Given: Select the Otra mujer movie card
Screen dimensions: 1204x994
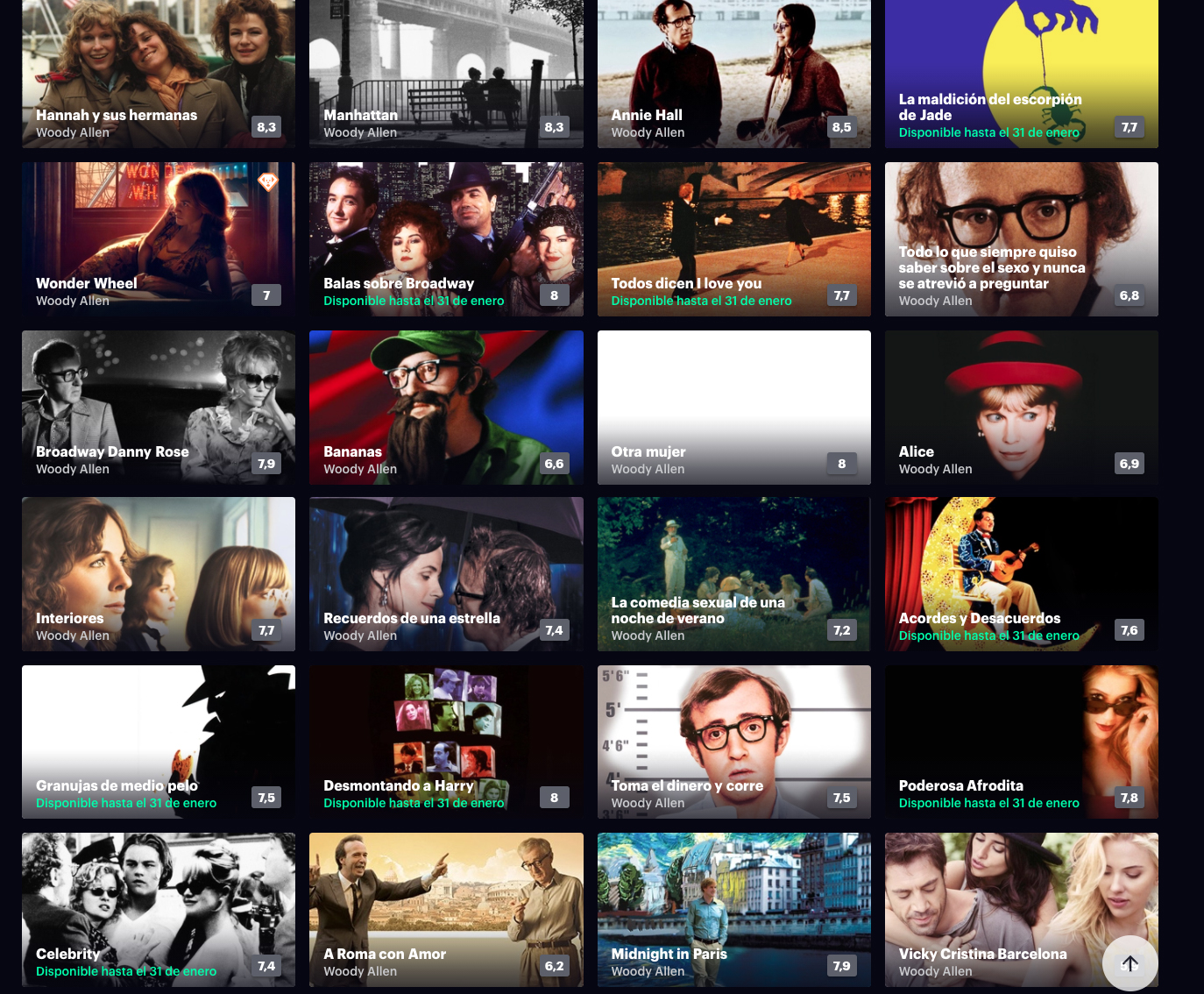Looking at the screenshot, I should [733, 408].
